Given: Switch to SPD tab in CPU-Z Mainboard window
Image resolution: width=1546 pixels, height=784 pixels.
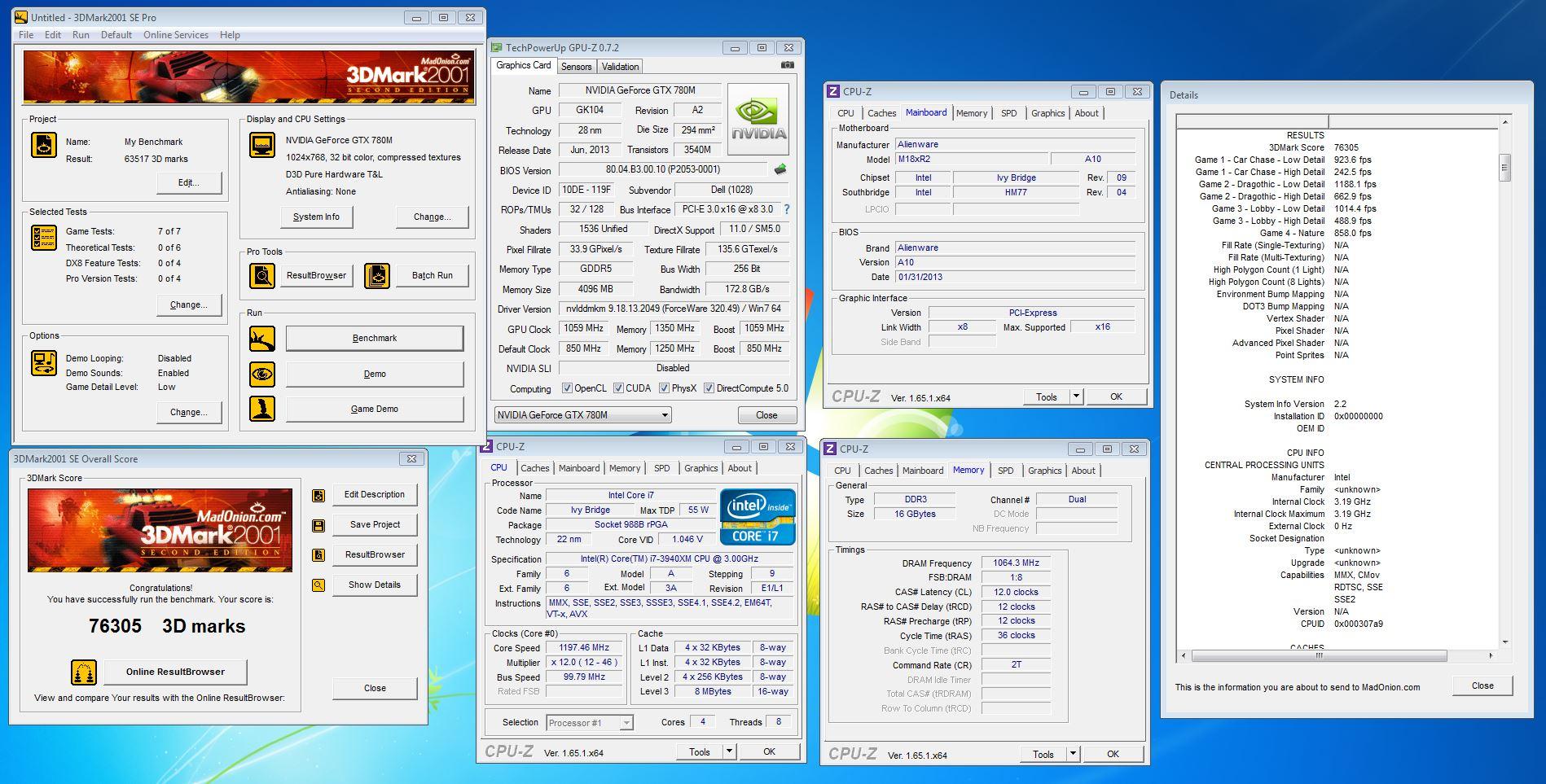Looking at the screenshot, I should click(x=1008, y=113).
